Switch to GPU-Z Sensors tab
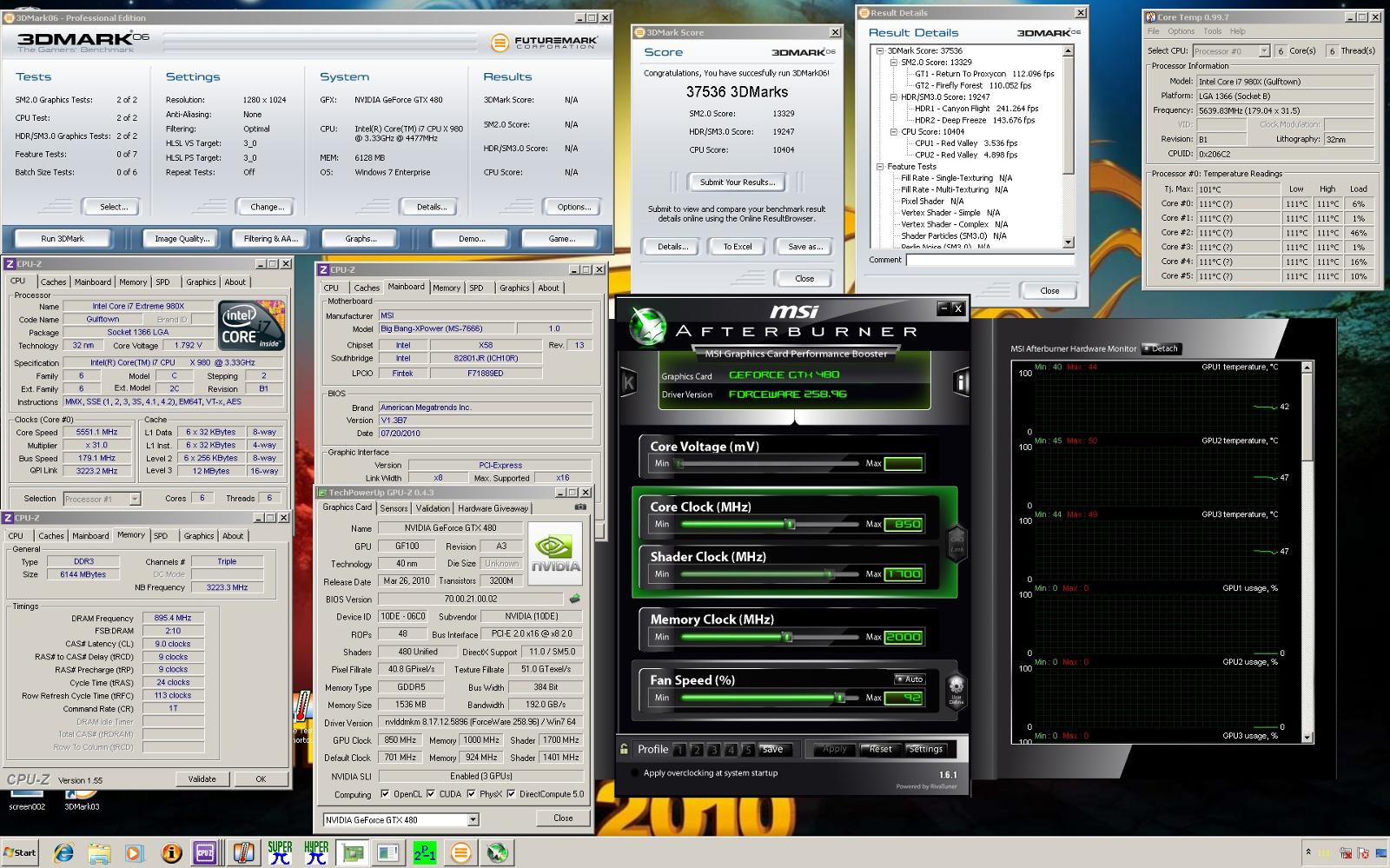1390x868 pixels. 394,508
